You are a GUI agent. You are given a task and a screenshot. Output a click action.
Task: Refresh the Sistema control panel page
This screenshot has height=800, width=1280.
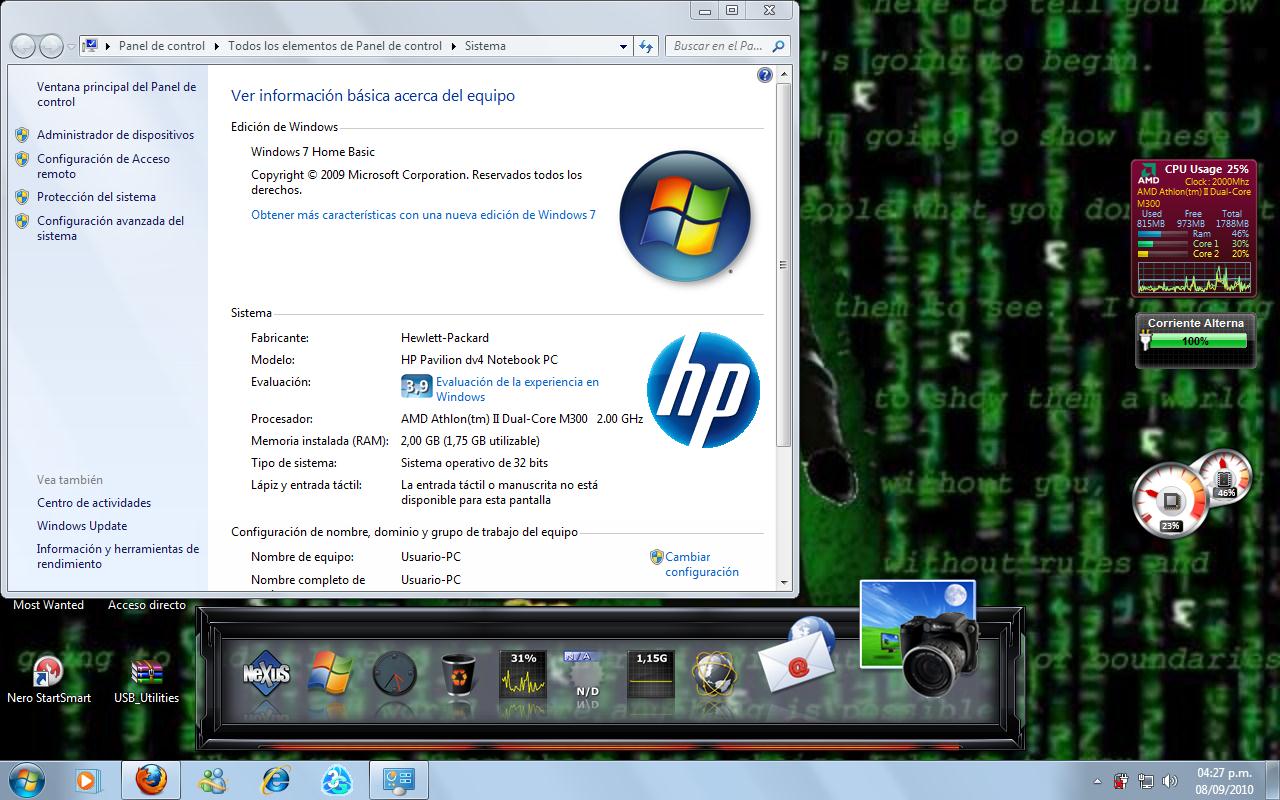click(x=646, y=46)
